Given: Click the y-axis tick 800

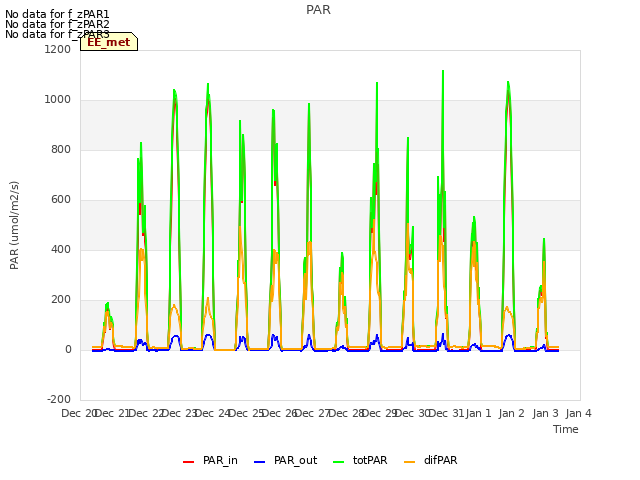Looking at the screenshot, I should coord(61,149).
